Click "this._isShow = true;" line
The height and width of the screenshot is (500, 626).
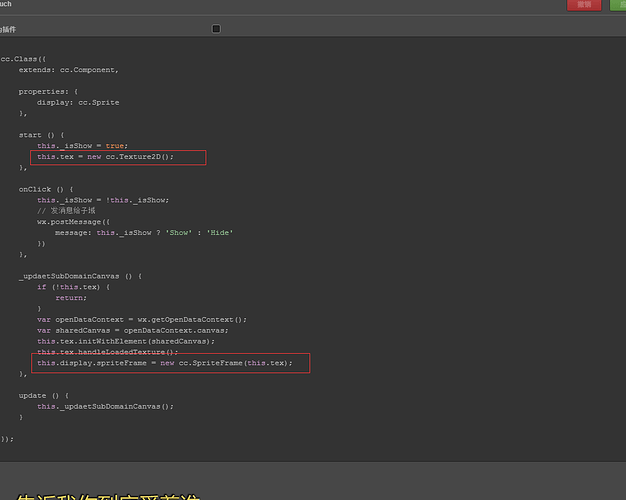[83, 146]
